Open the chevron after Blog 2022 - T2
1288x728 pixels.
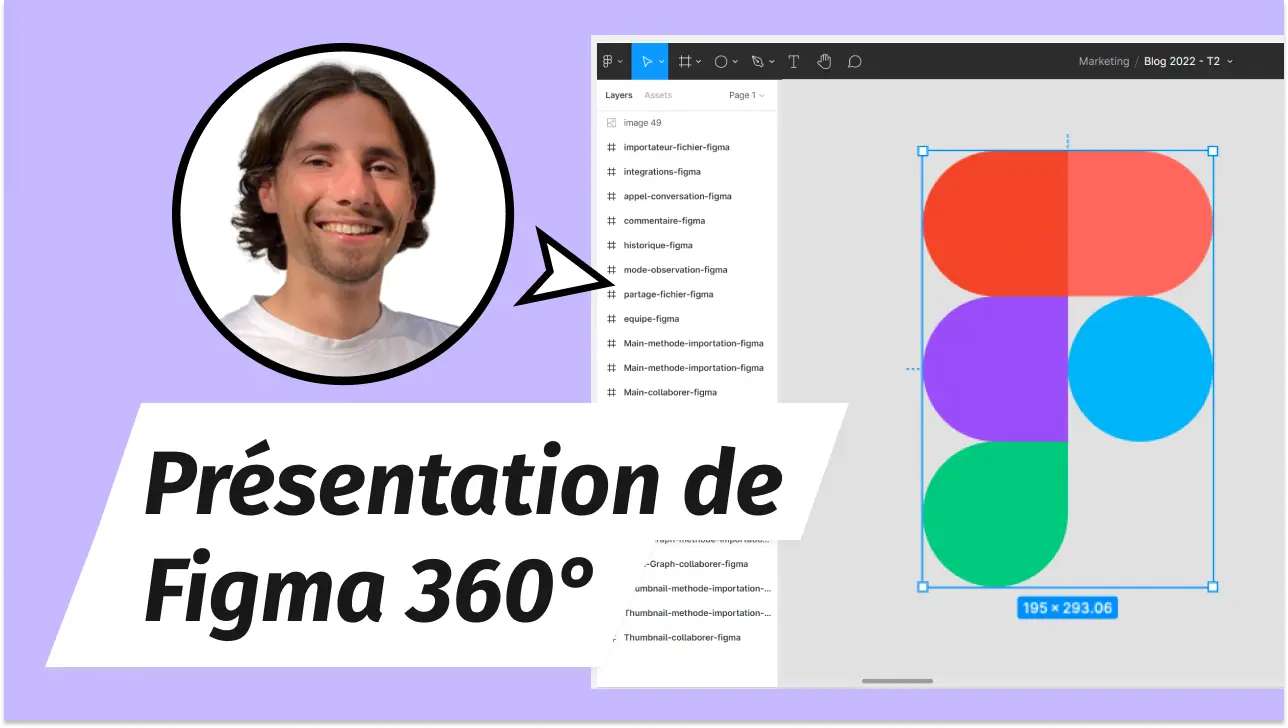(1230, 62)
